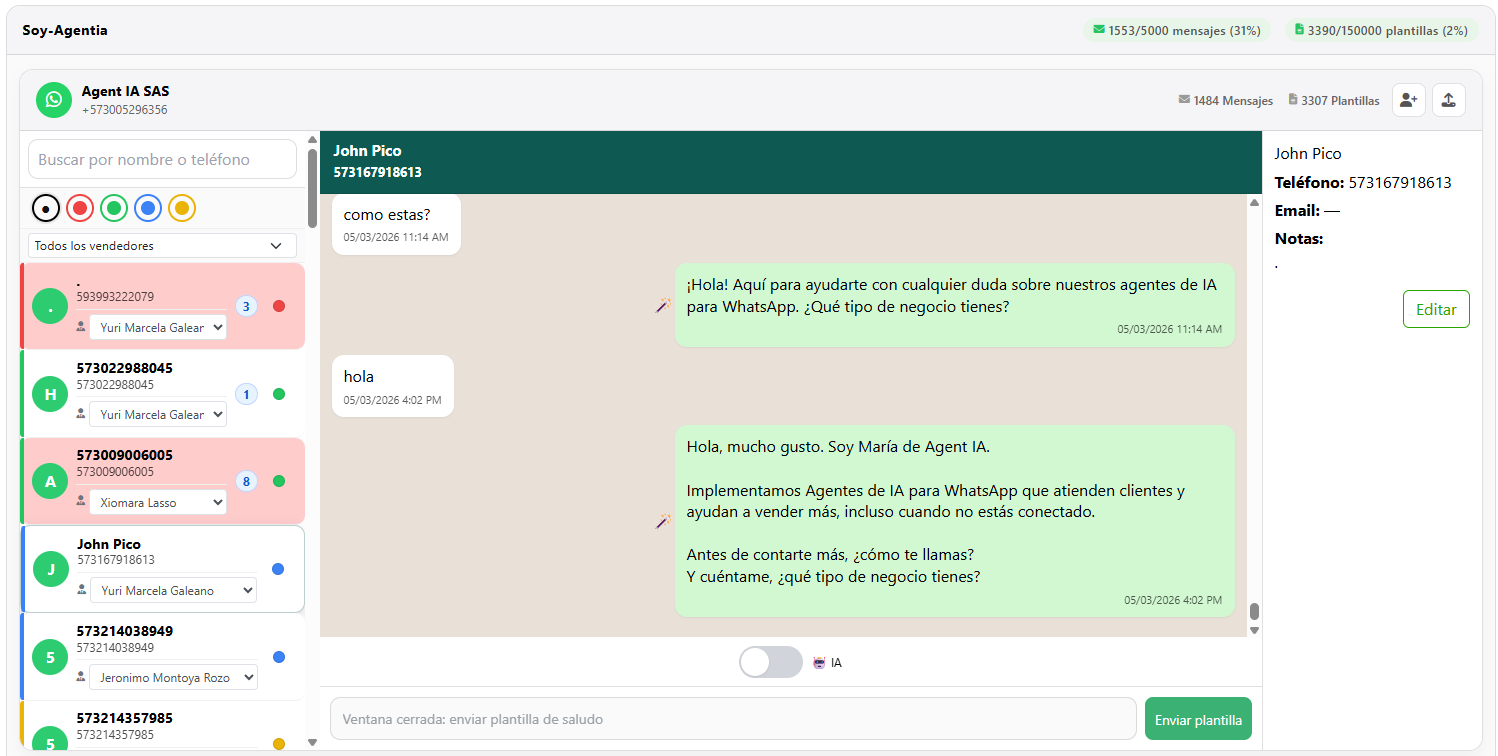Screen dimensions: 1498x756
Task: Click the "como estas?" message bubble
Action: pyautogui.click(x=396, y=224)
